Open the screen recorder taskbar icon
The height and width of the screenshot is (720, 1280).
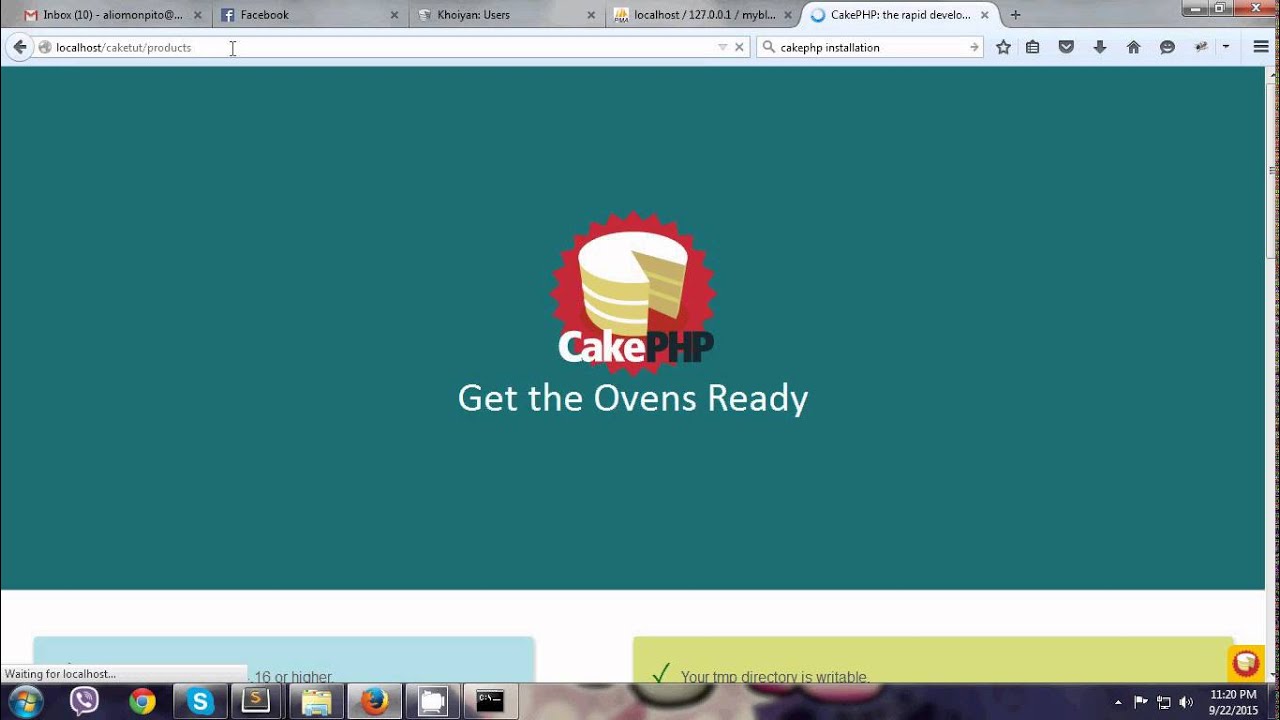[432, 702]
